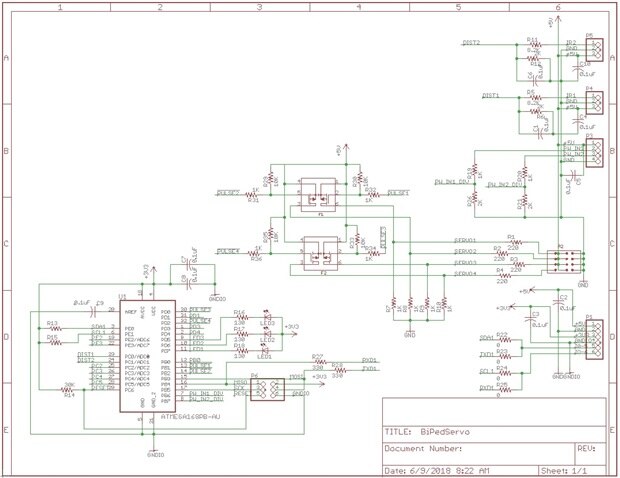Viewport: 620px width, 478px height.
Task: Click the Date 6/9/2018 8:22 AM text
Action: pos(437,470)
